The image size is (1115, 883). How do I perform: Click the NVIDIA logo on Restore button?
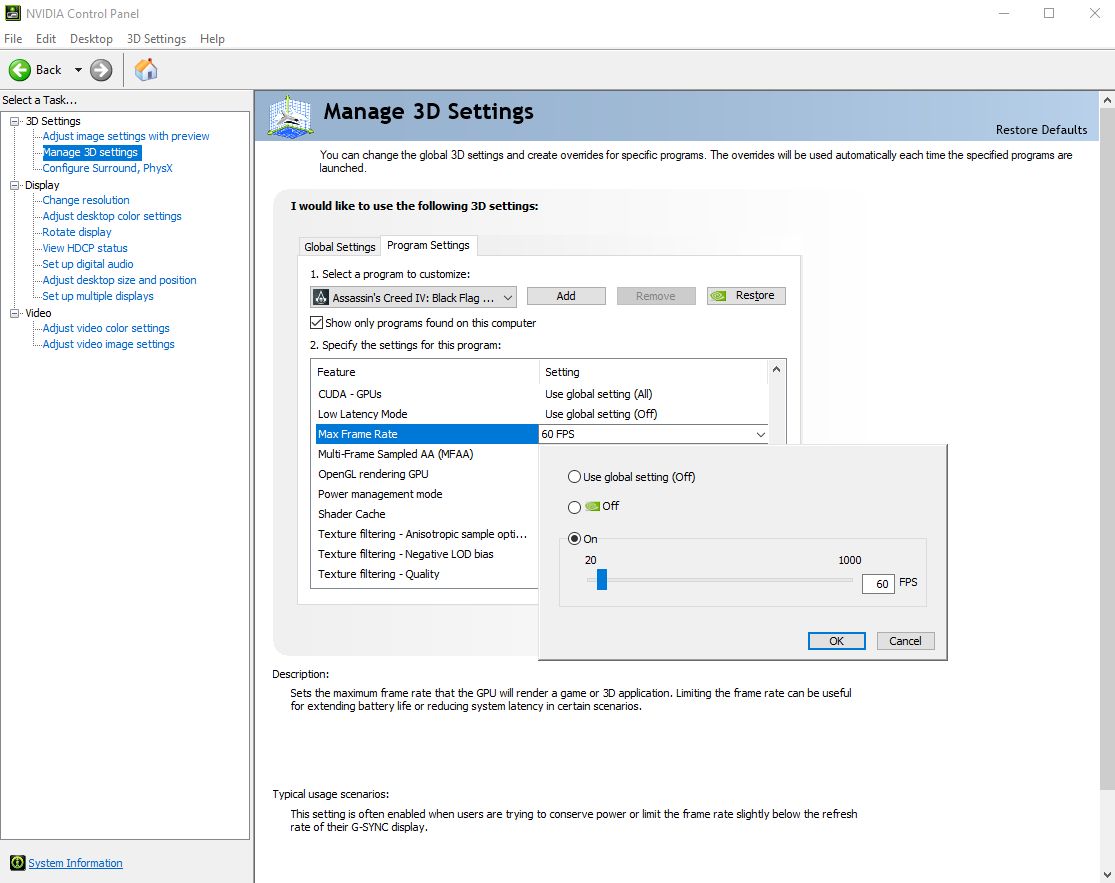719,296
